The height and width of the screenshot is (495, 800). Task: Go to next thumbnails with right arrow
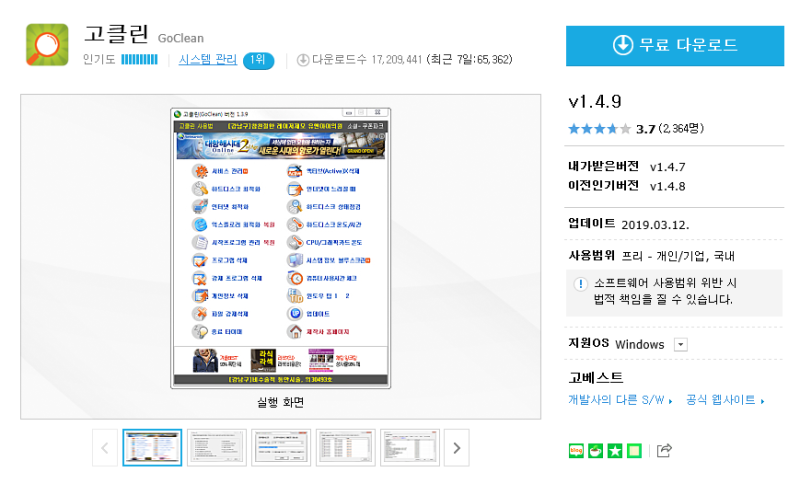pos(457,448)
